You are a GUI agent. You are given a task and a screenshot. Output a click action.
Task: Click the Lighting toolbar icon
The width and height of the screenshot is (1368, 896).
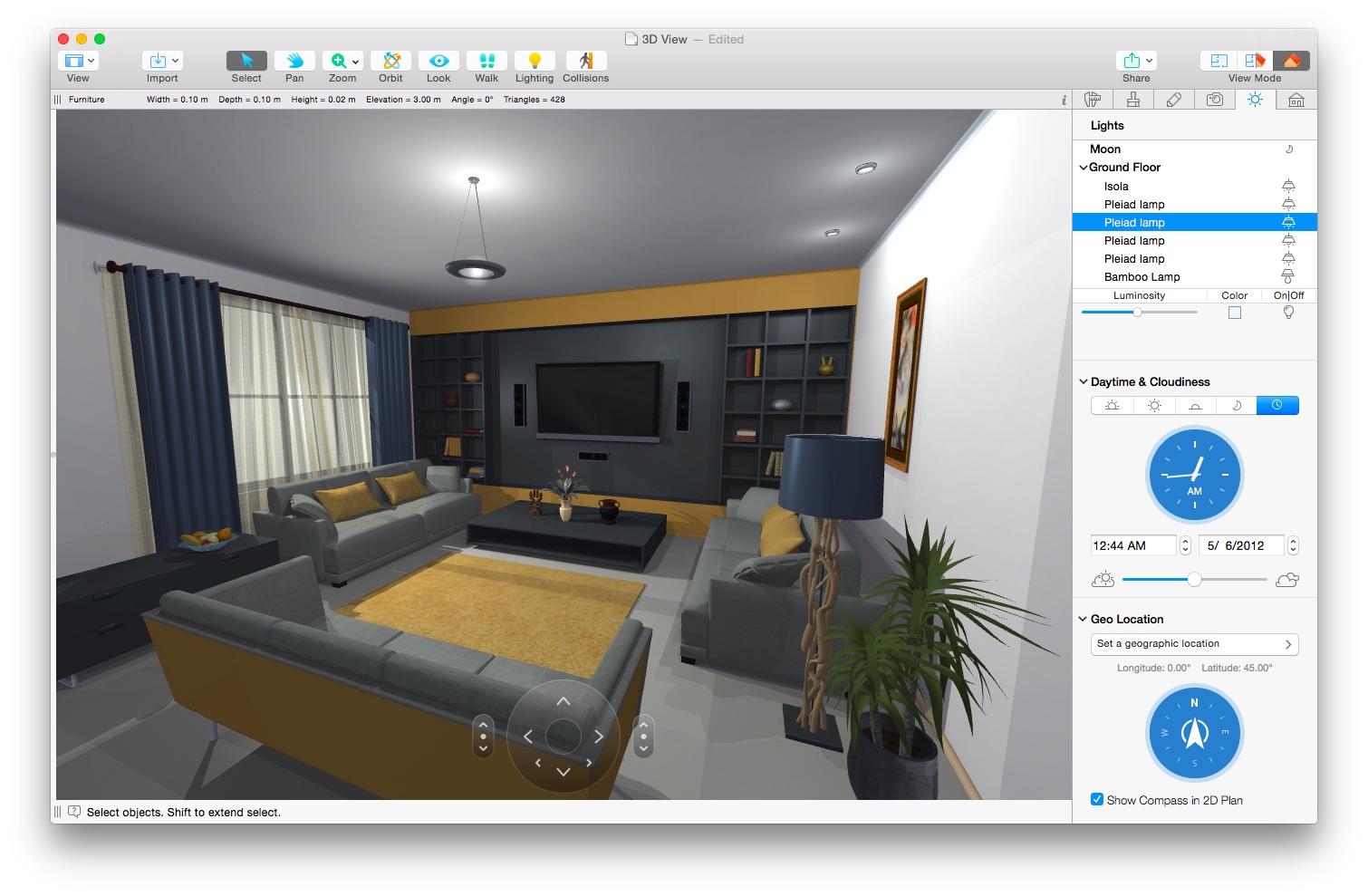pos(535,61)
